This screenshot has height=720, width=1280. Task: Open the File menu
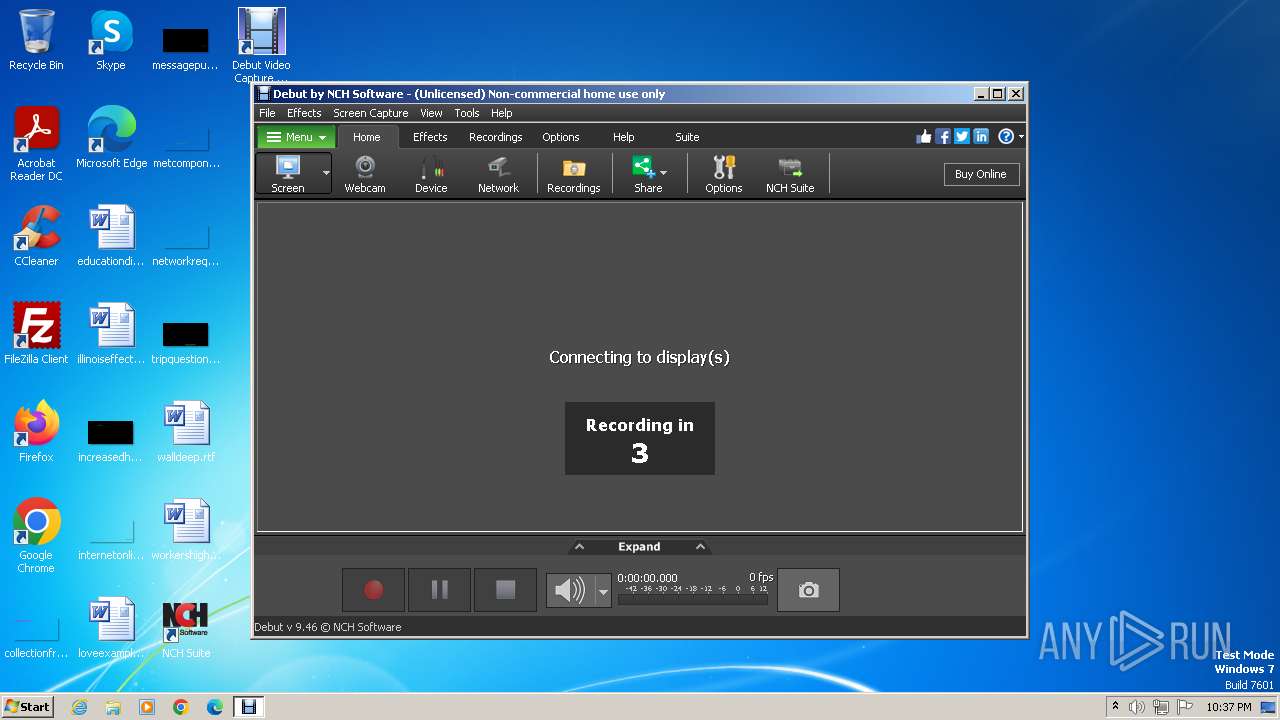[267, 113]
